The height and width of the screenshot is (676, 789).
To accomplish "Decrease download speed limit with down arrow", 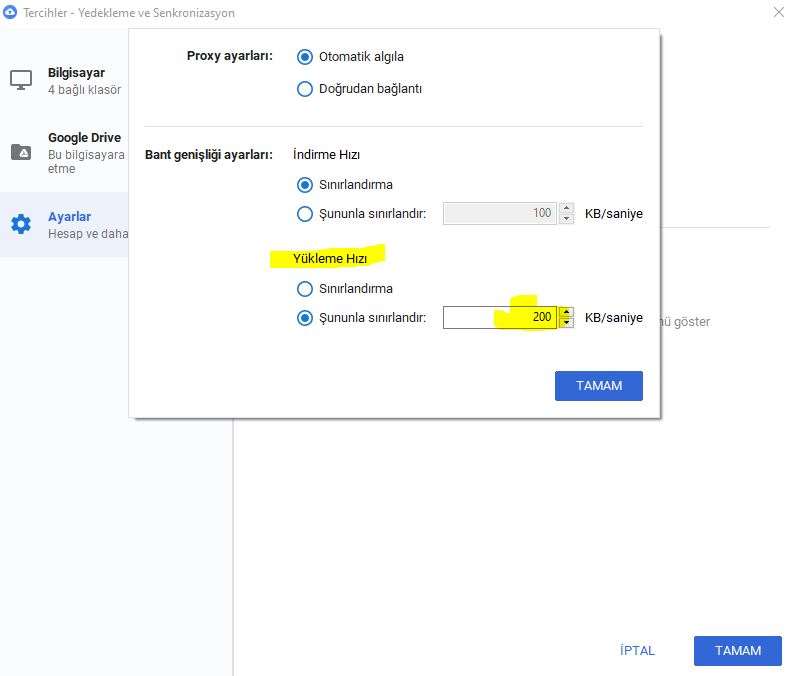I will [x=567, y=218].
